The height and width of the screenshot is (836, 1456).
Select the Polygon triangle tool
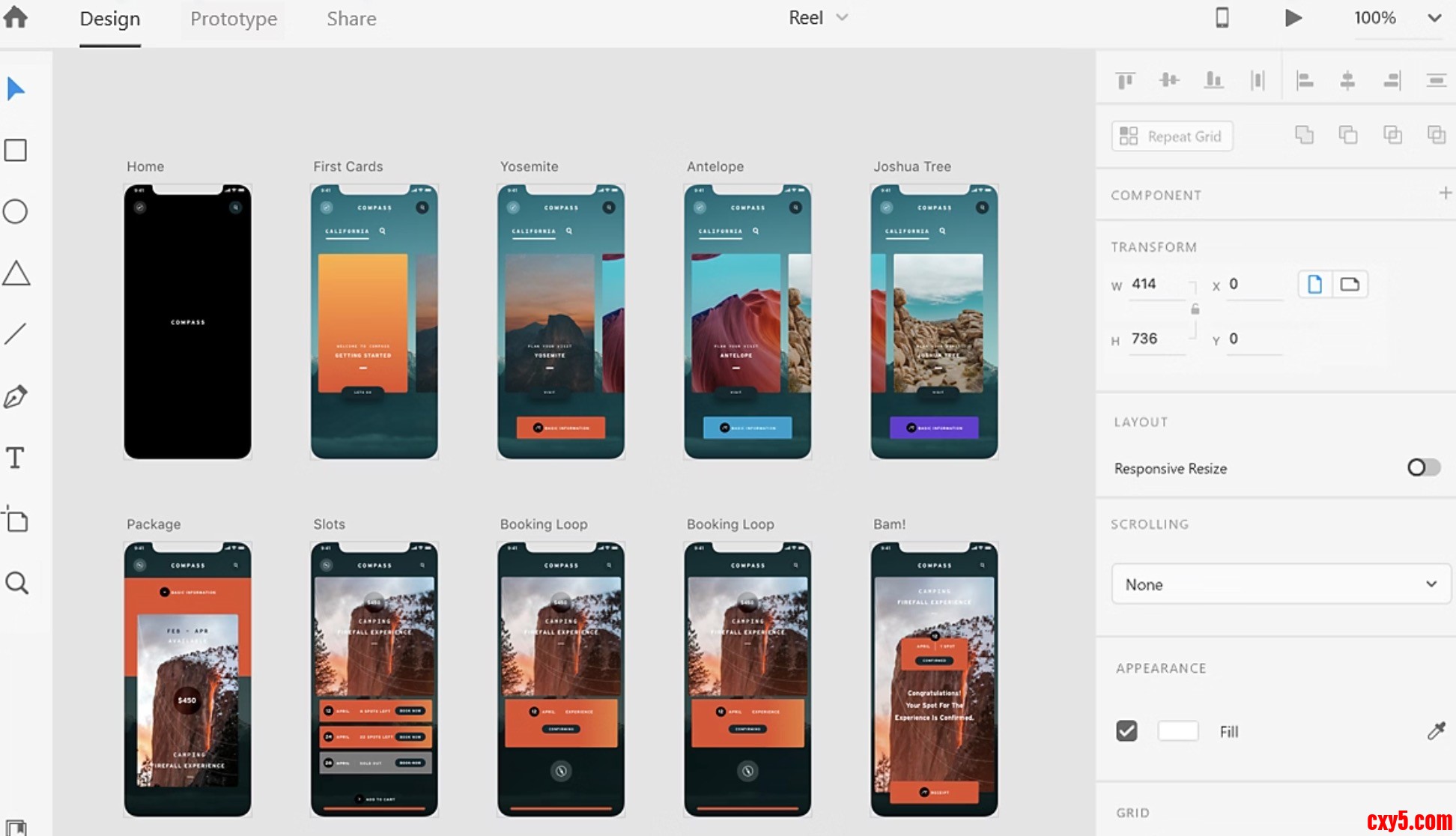(16, 273)
